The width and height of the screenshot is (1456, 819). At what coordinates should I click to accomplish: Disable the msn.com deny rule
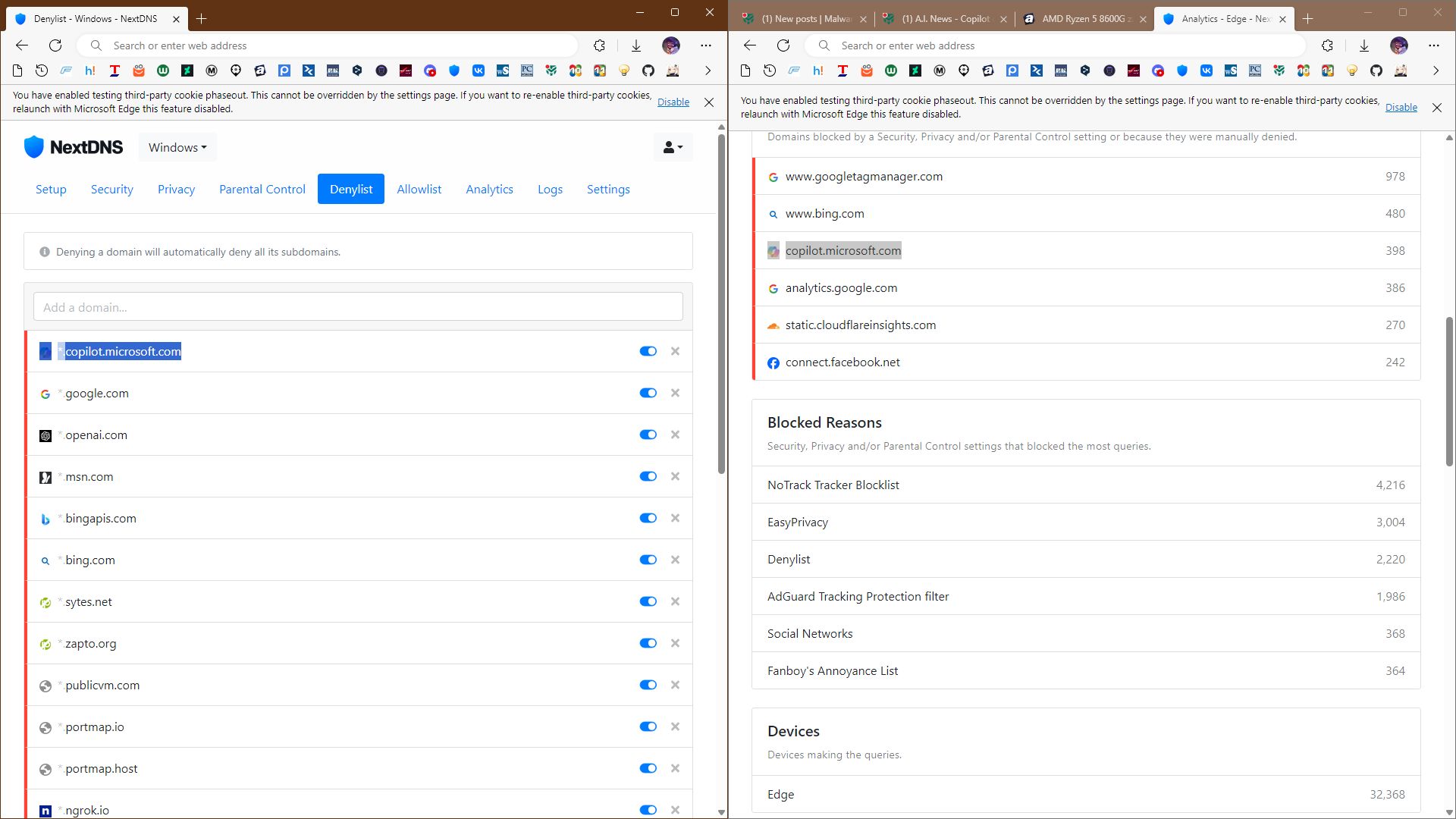pyautogui.click(x=648, y=476)
